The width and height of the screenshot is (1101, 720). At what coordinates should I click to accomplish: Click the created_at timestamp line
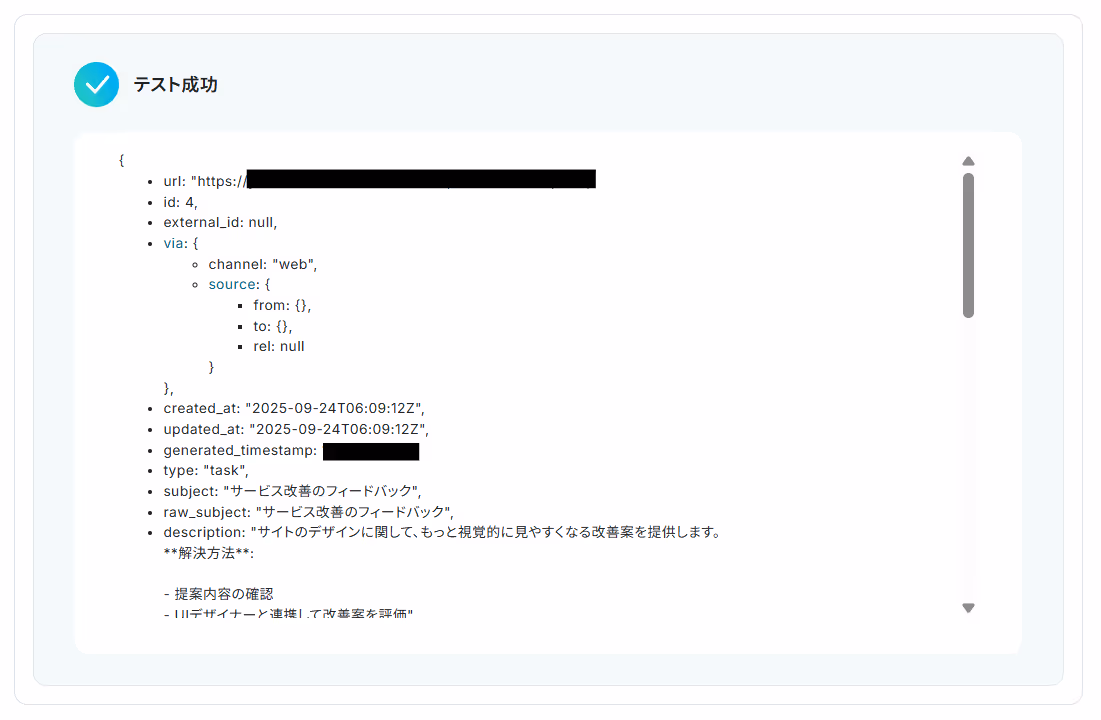click(x=294, y=408)
